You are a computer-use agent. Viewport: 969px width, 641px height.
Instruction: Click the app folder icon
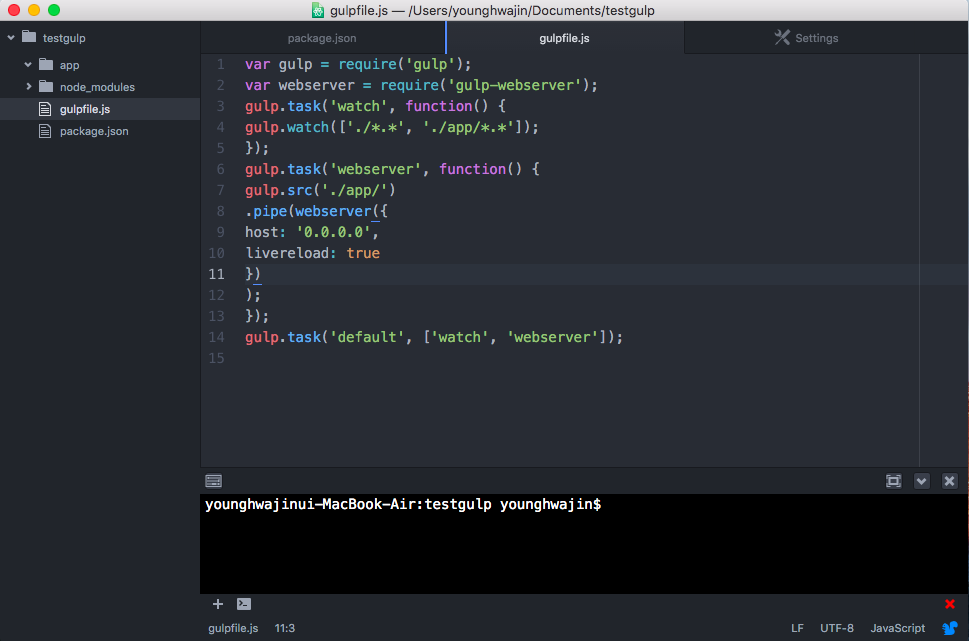pyautogui.click(x=46, y=64)
